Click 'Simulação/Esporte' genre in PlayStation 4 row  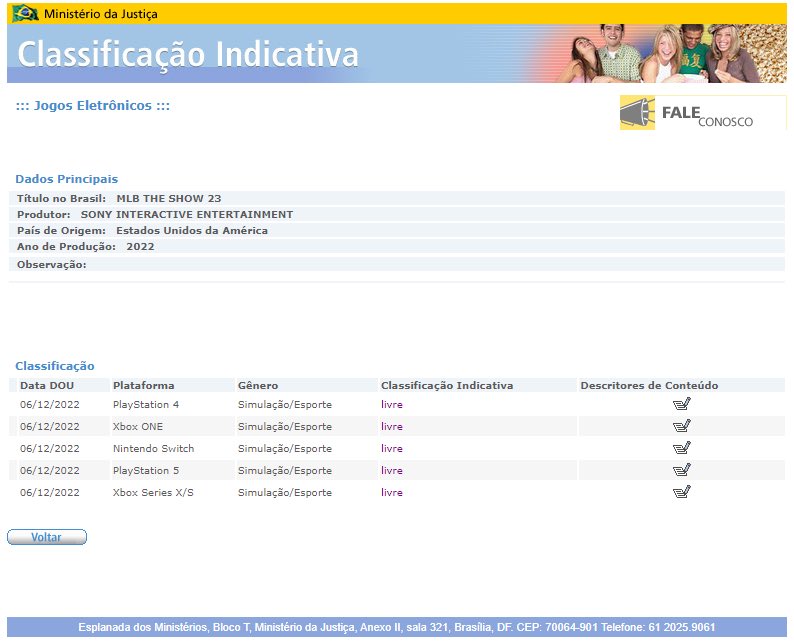[x=285, y=405]
